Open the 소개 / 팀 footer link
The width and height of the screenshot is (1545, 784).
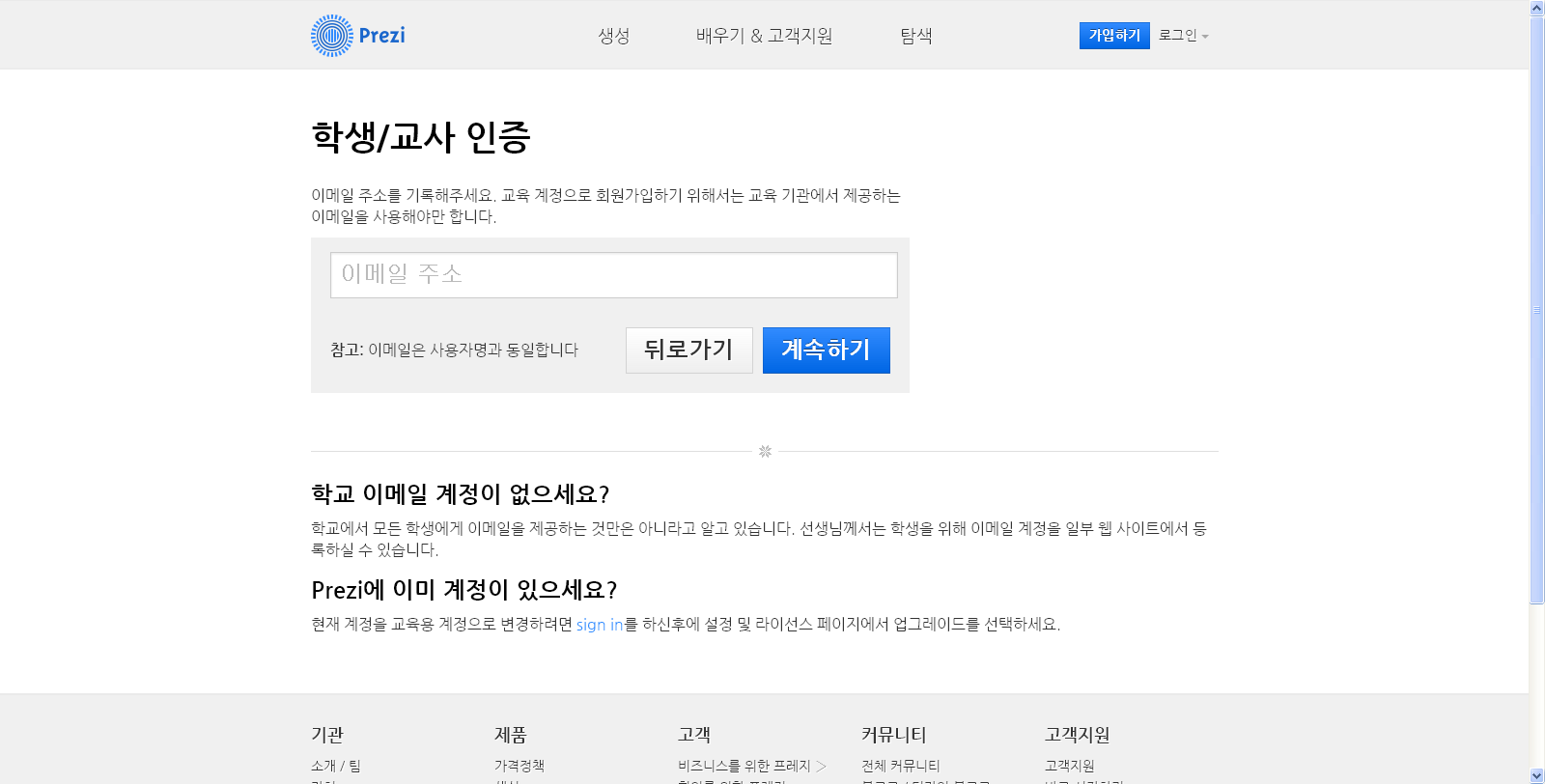336,766
